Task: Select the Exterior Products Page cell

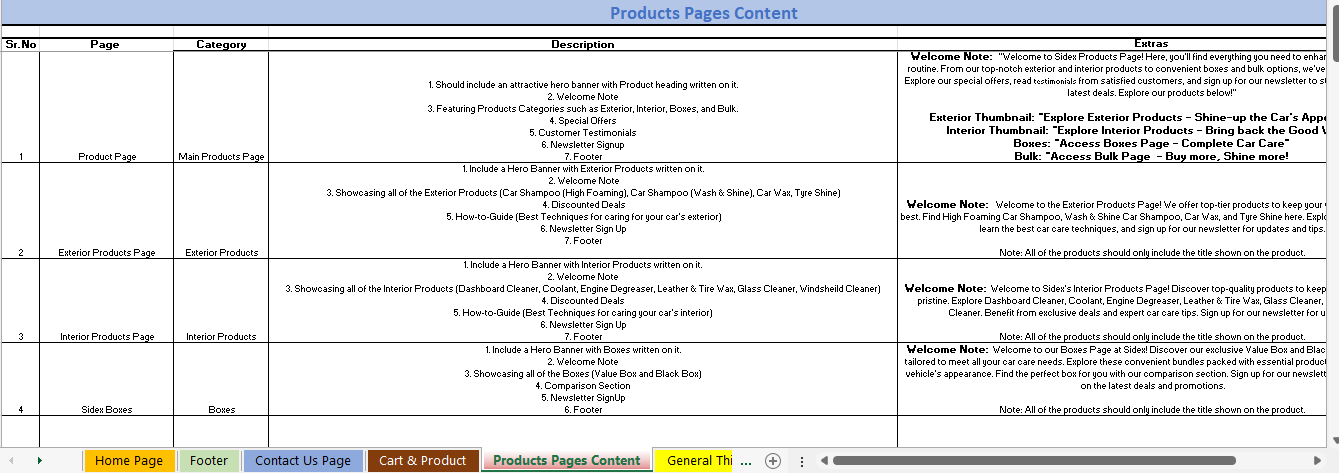Action: click(106, 252)
